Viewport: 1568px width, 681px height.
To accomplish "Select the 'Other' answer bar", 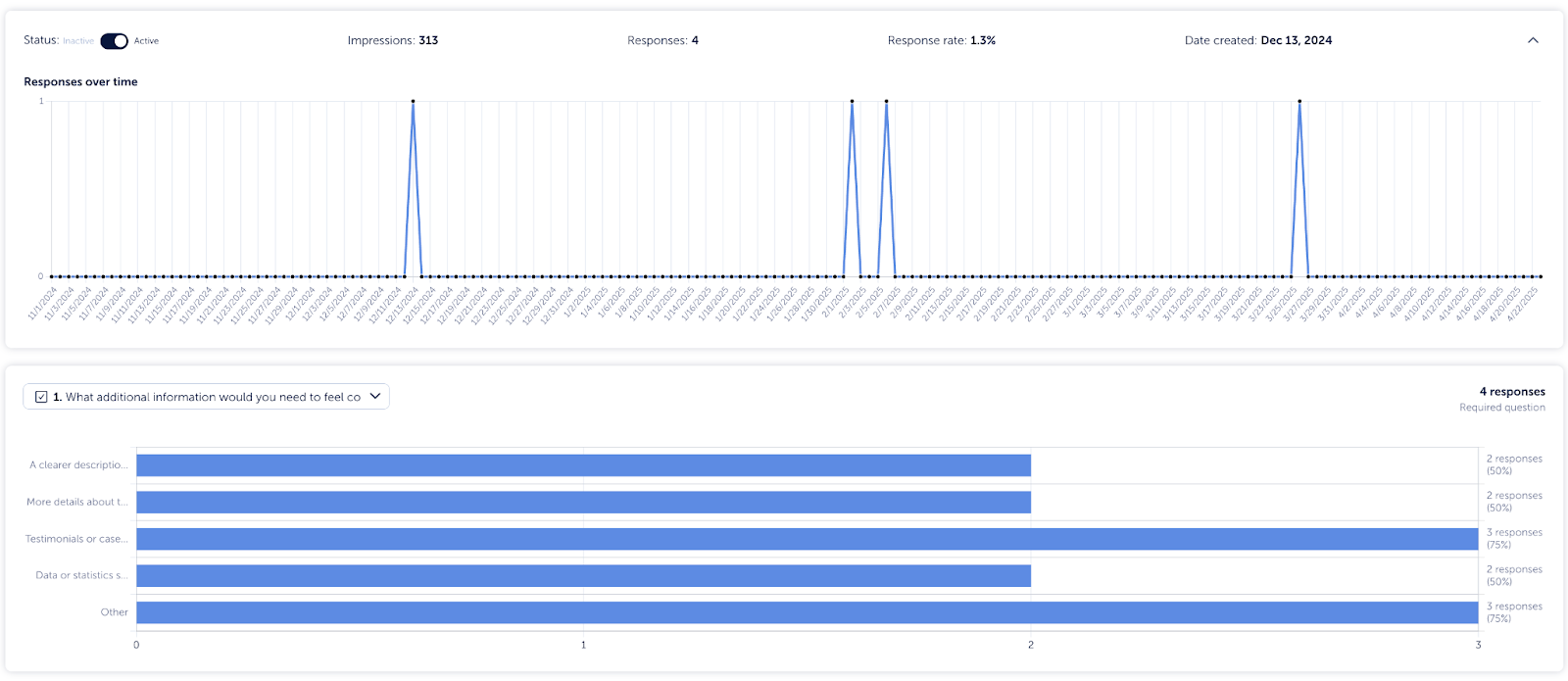I will click(807, 612).
